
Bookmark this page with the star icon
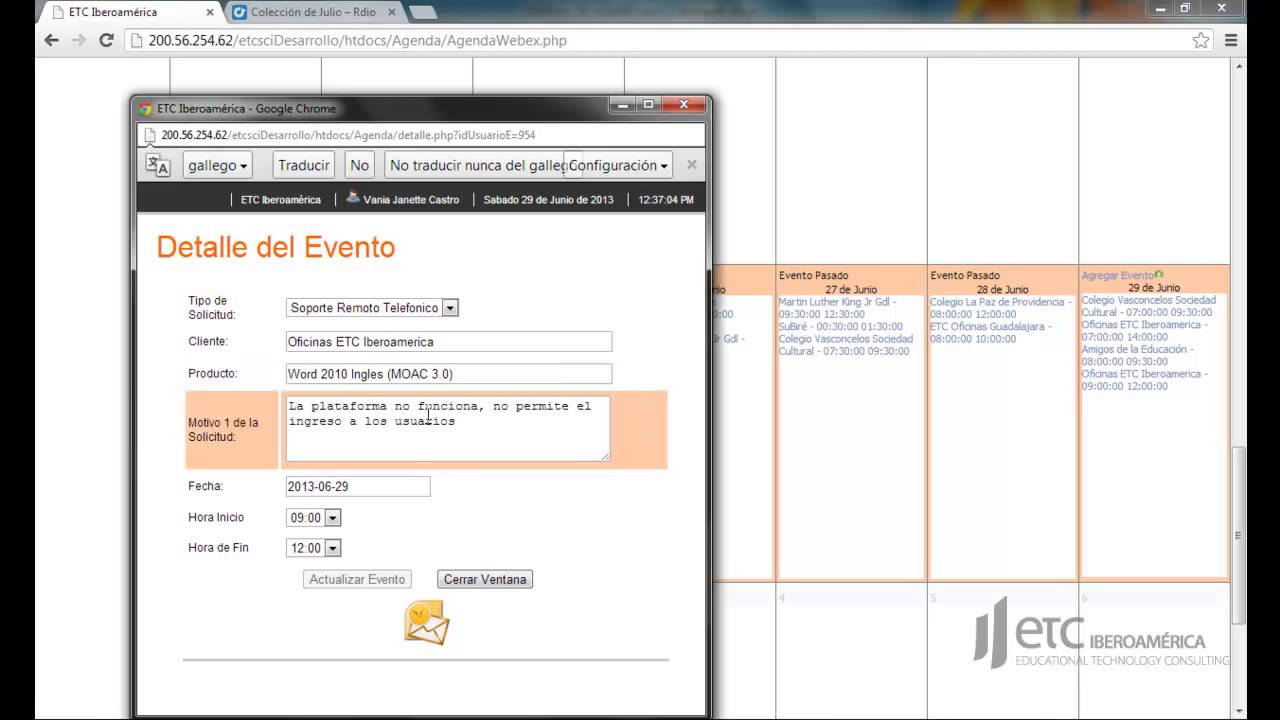[x=1201, y=41]
